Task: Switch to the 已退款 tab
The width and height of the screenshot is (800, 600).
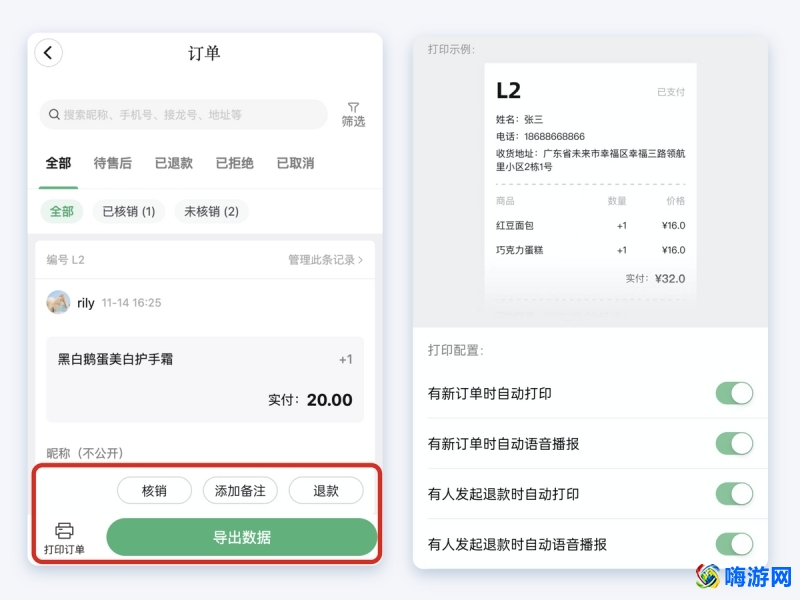Action: [x=174, y=163]
